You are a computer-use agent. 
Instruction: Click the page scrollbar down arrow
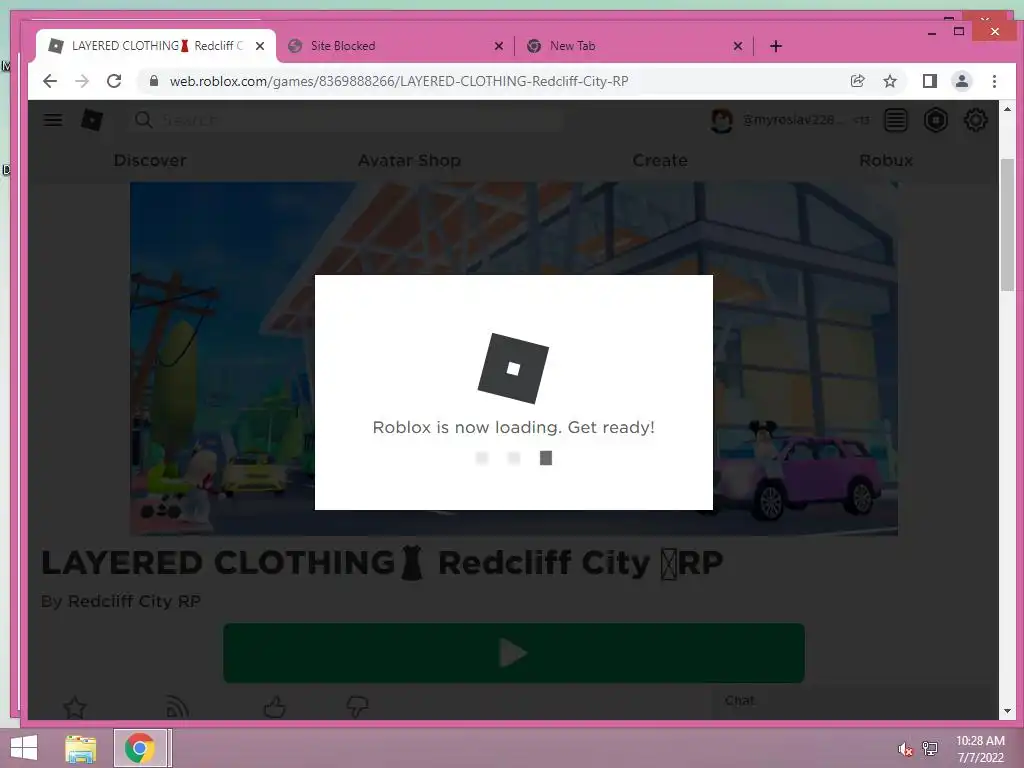coord(1007,711)
